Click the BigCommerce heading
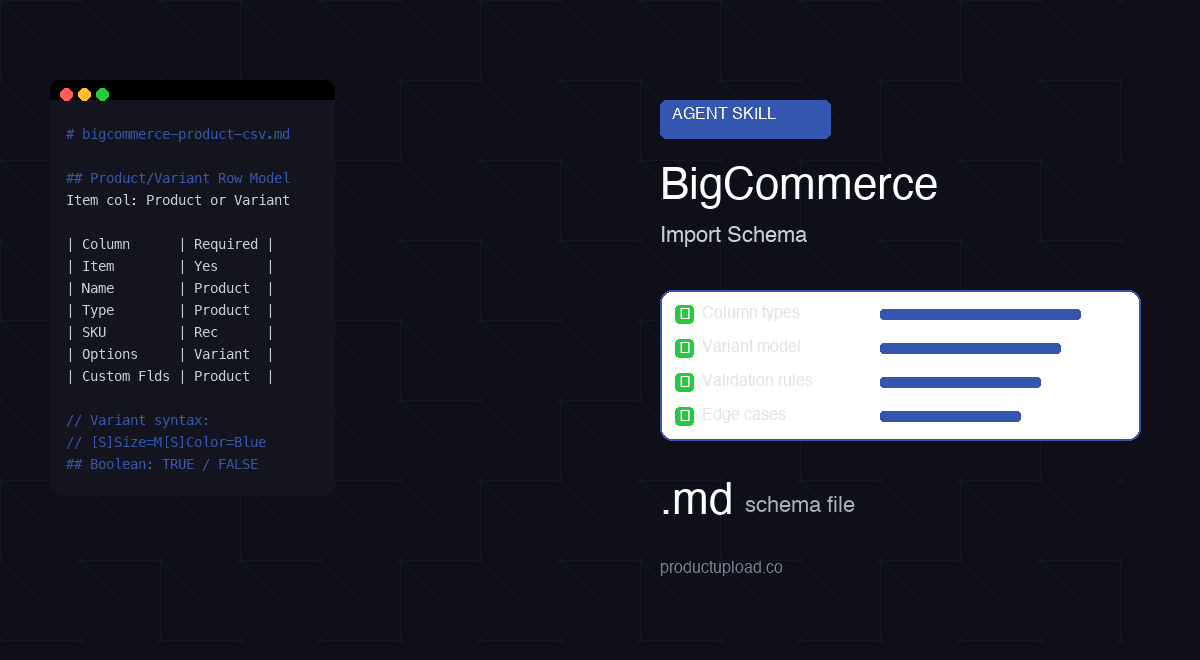The height and width of the screenshot is (660, 1200). (x=798, y=185)
